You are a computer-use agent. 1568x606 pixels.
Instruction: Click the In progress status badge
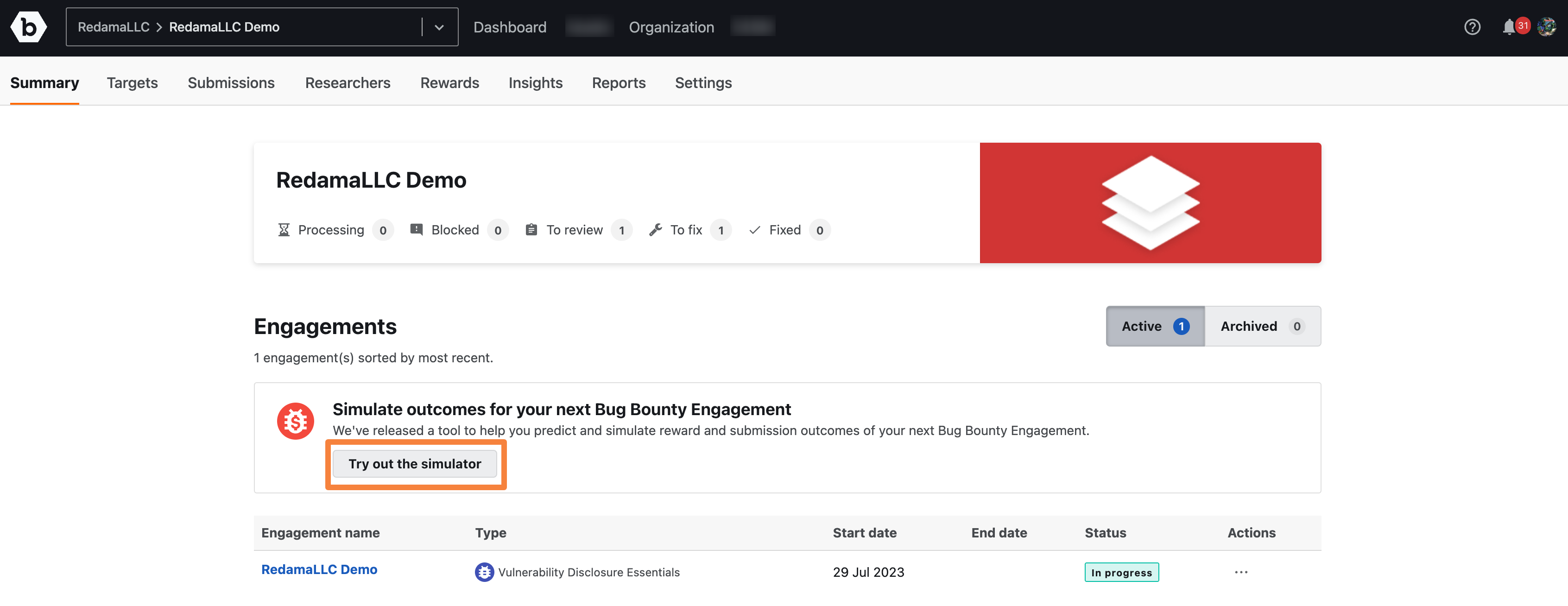[1121, 573]
